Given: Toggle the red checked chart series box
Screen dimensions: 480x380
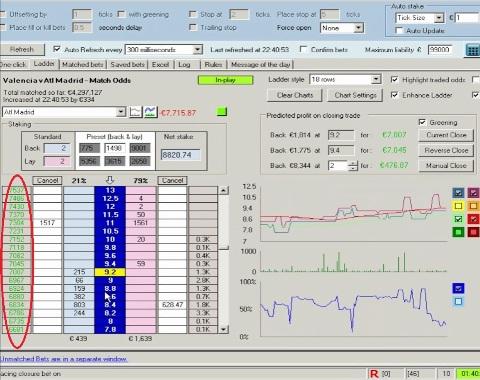Looking at the screenshot, I should click(473, 219).
